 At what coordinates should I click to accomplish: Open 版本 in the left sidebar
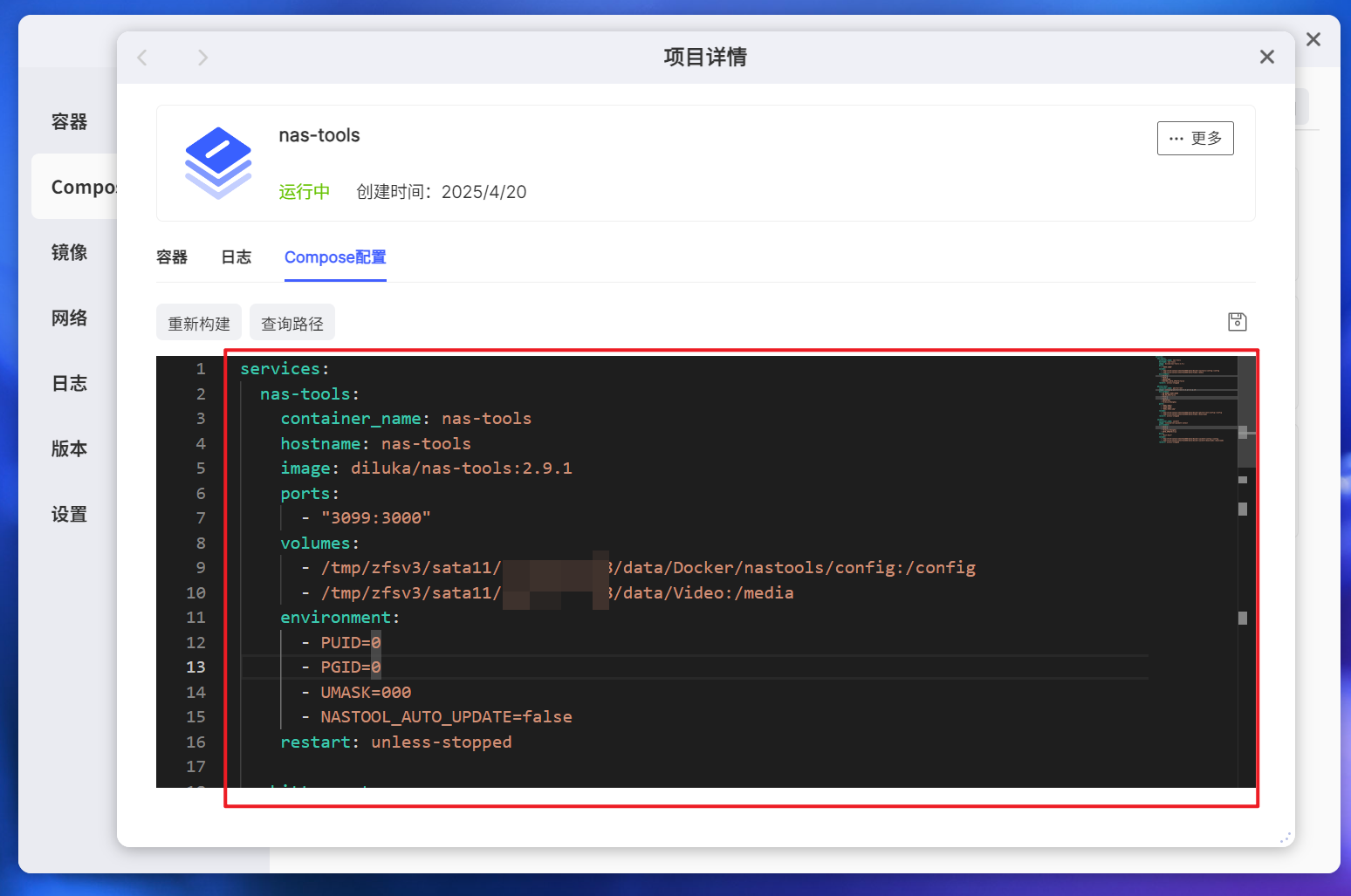click(x=69, y=448)
